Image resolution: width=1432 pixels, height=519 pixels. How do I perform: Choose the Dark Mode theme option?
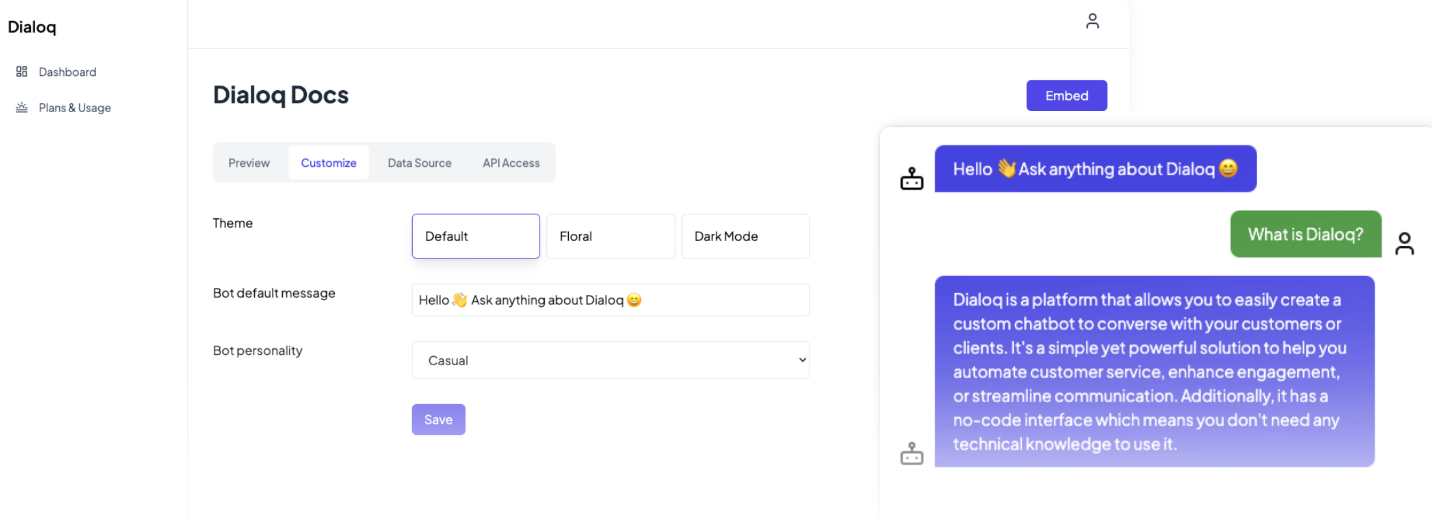click(x=746, y=236)
